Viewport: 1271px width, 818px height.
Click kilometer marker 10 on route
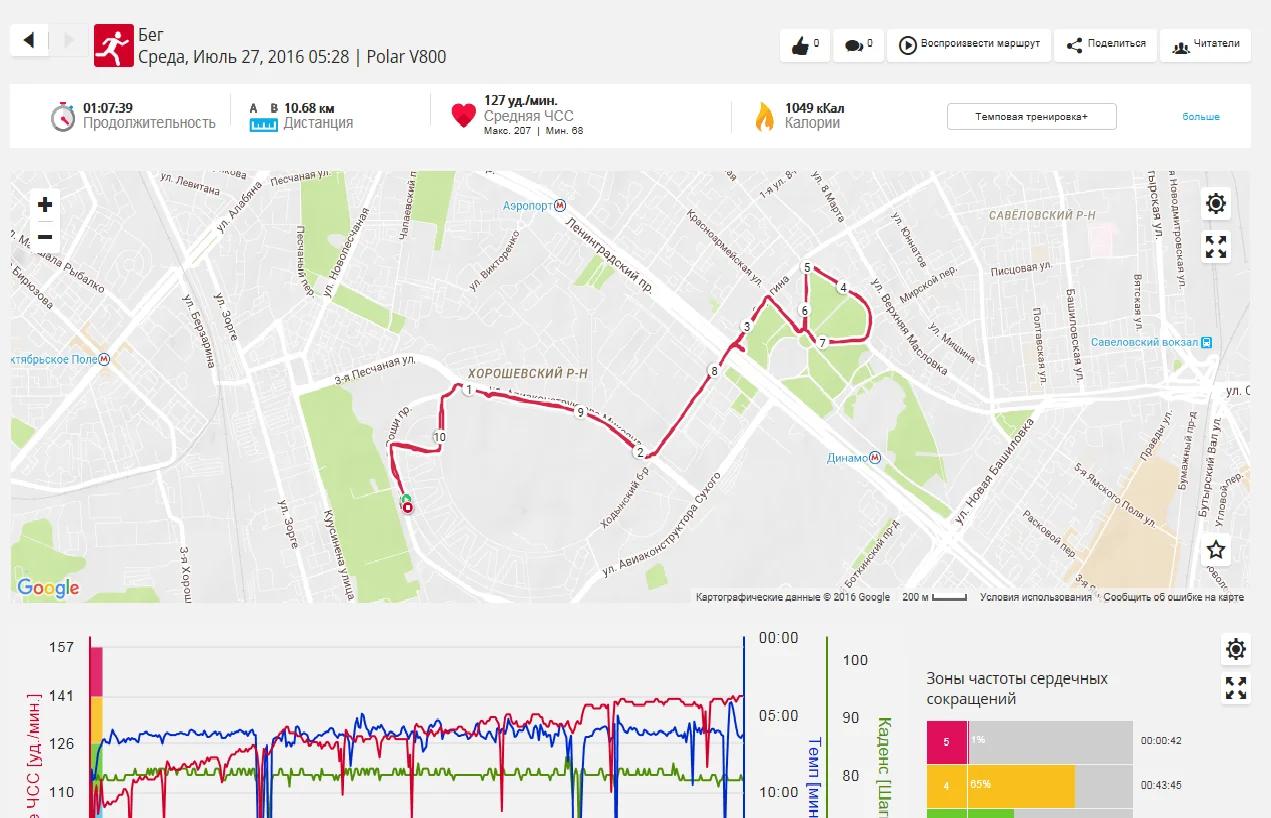(439, 437)
